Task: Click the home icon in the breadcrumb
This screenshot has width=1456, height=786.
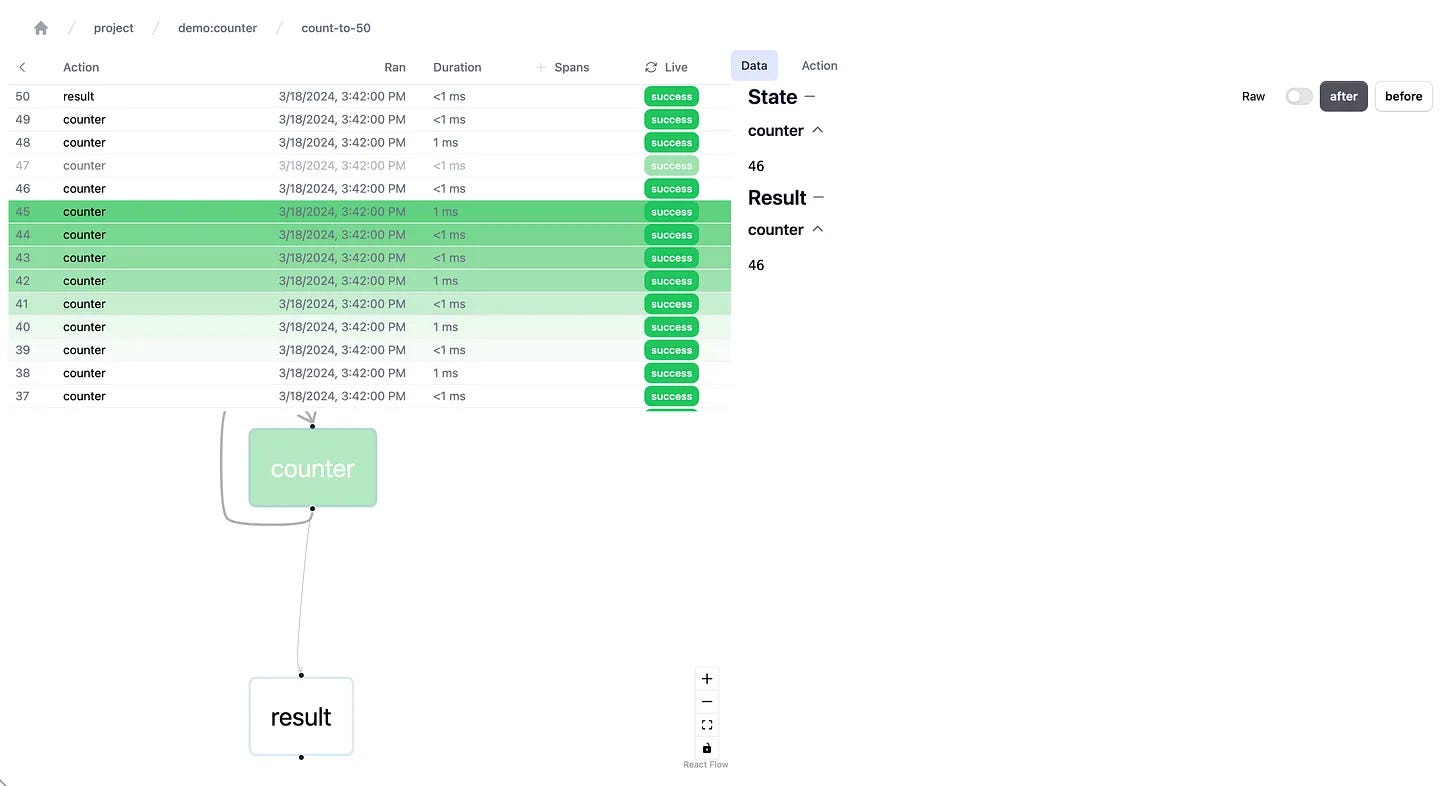Action: pos(40,28)
